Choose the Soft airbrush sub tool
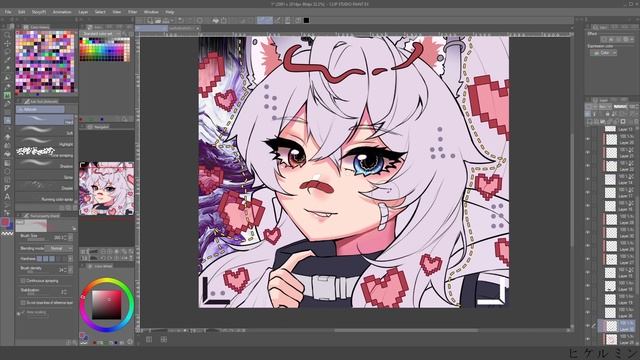 (45, 131)
